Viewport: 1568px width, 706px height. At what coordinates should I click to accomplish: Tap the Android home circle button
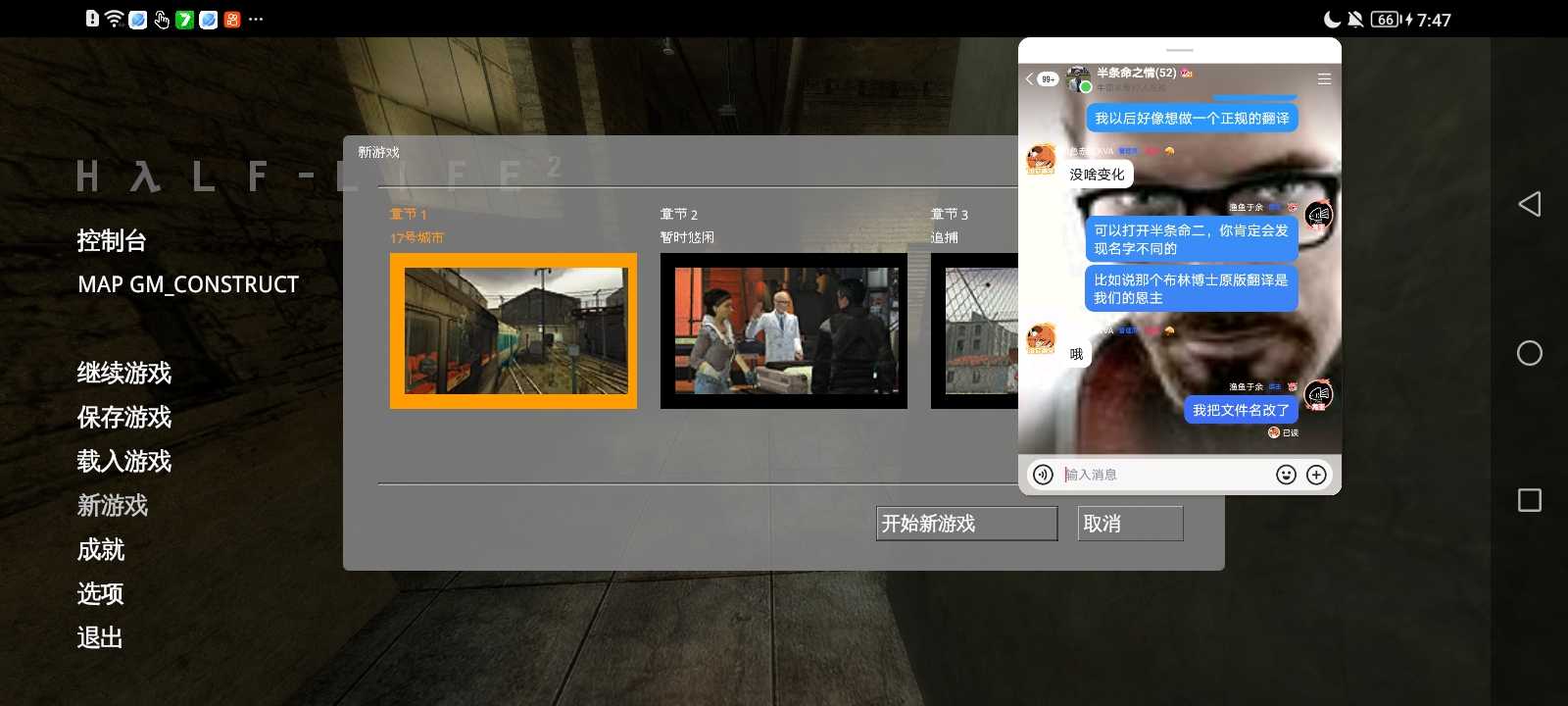(x=1530, y=353)
